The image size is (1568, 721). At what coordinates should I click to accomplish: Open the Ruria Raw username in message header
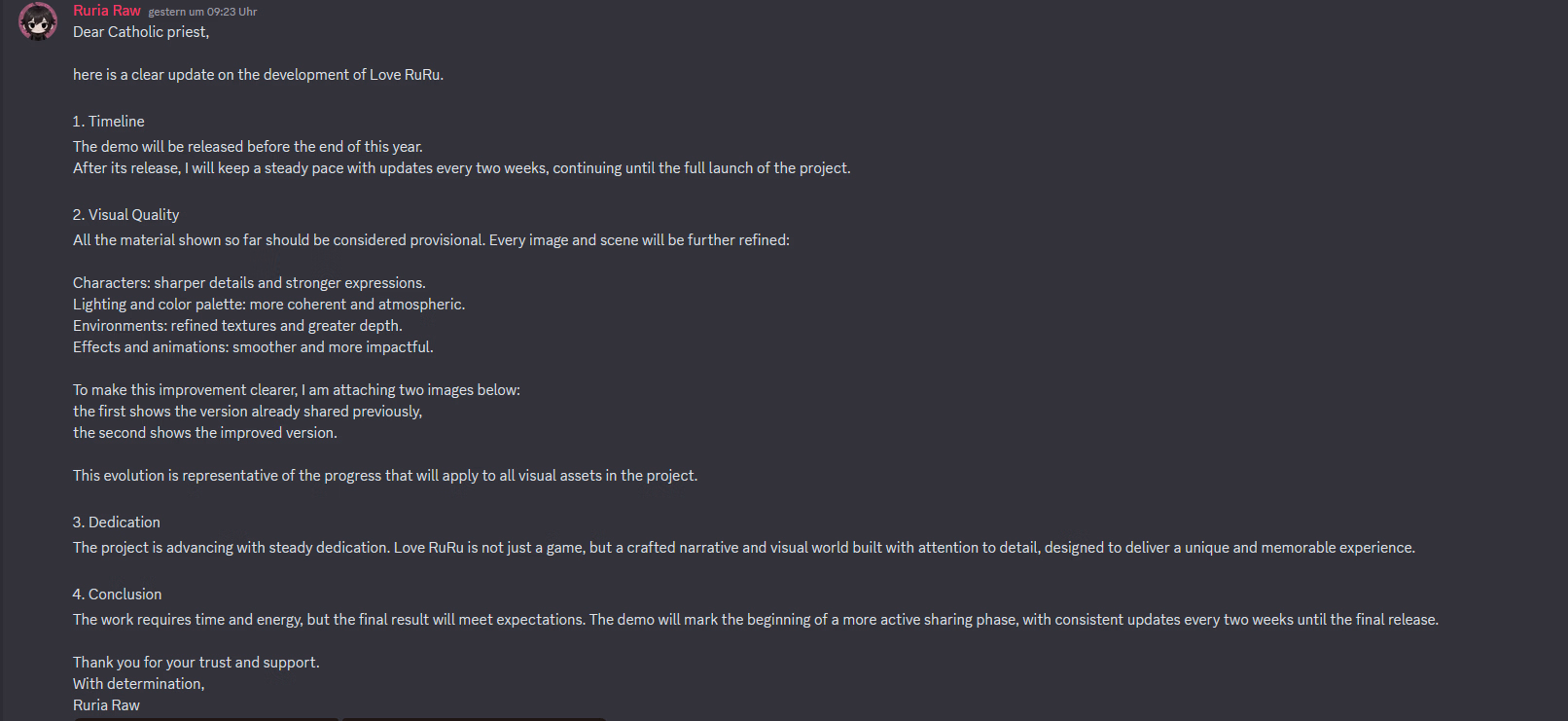[x=107, y=11]
